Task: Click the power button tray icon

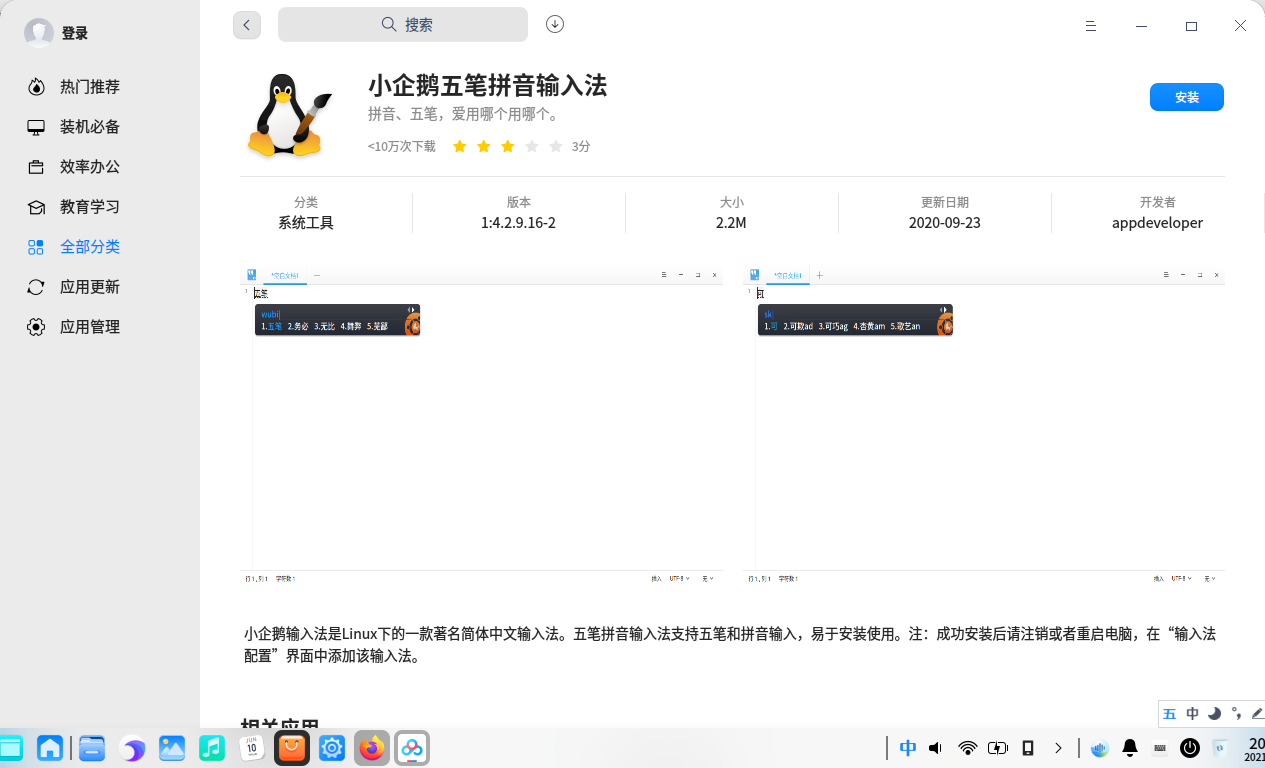Action: (x=1190, y=748)
